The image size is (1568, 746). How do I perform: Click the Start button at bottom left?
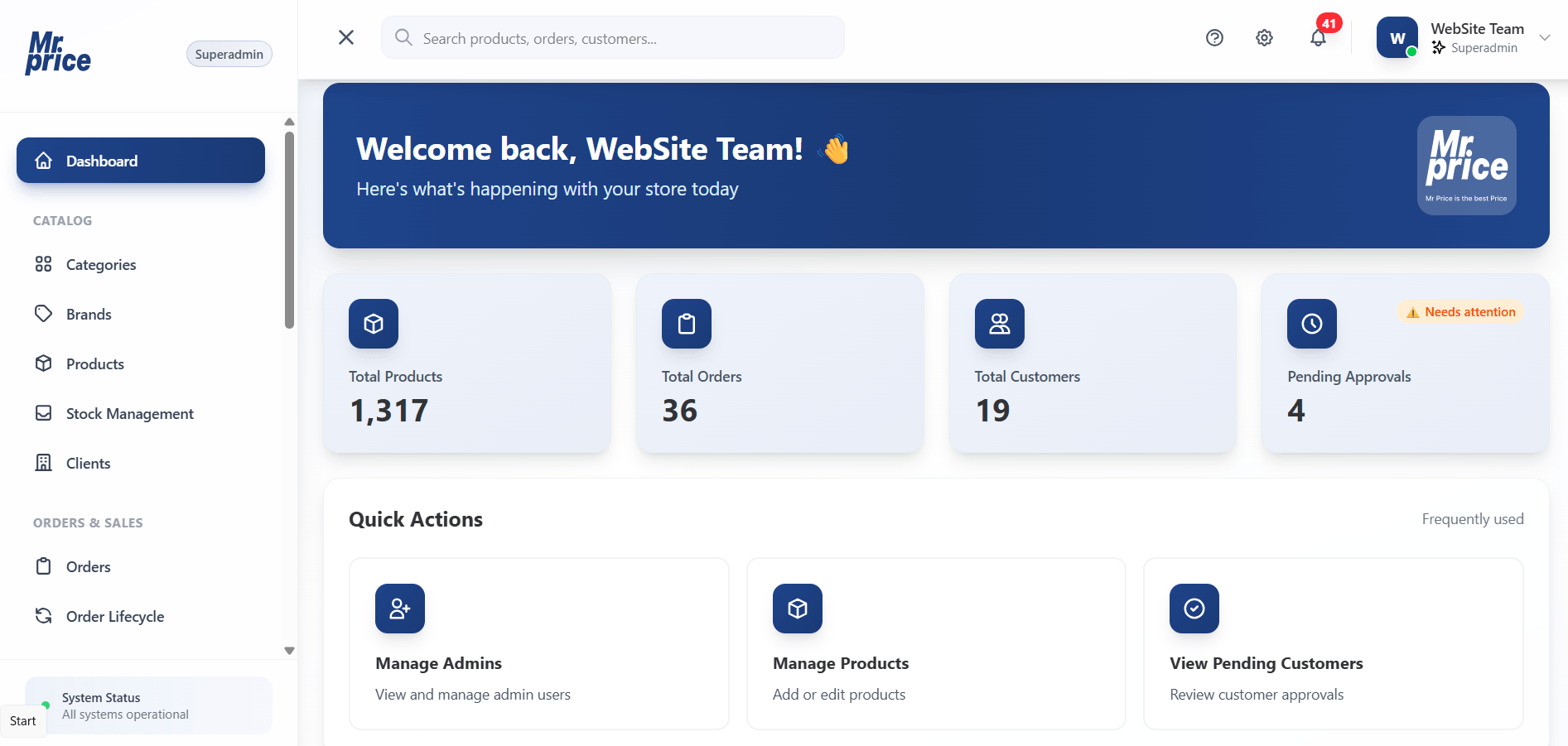(x=23, y=721)
